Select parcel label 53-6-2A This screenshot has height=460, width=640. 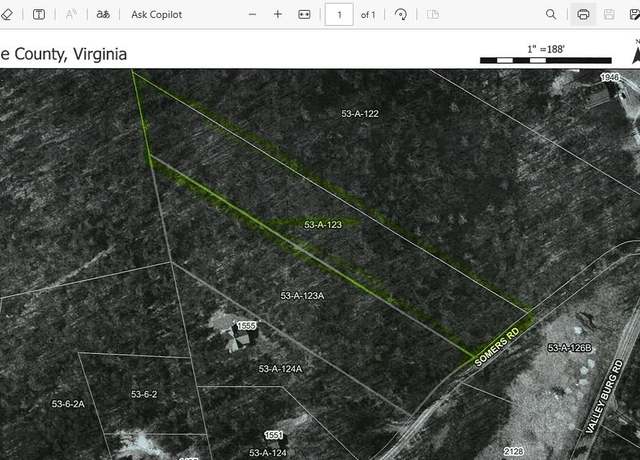(68, 404)
